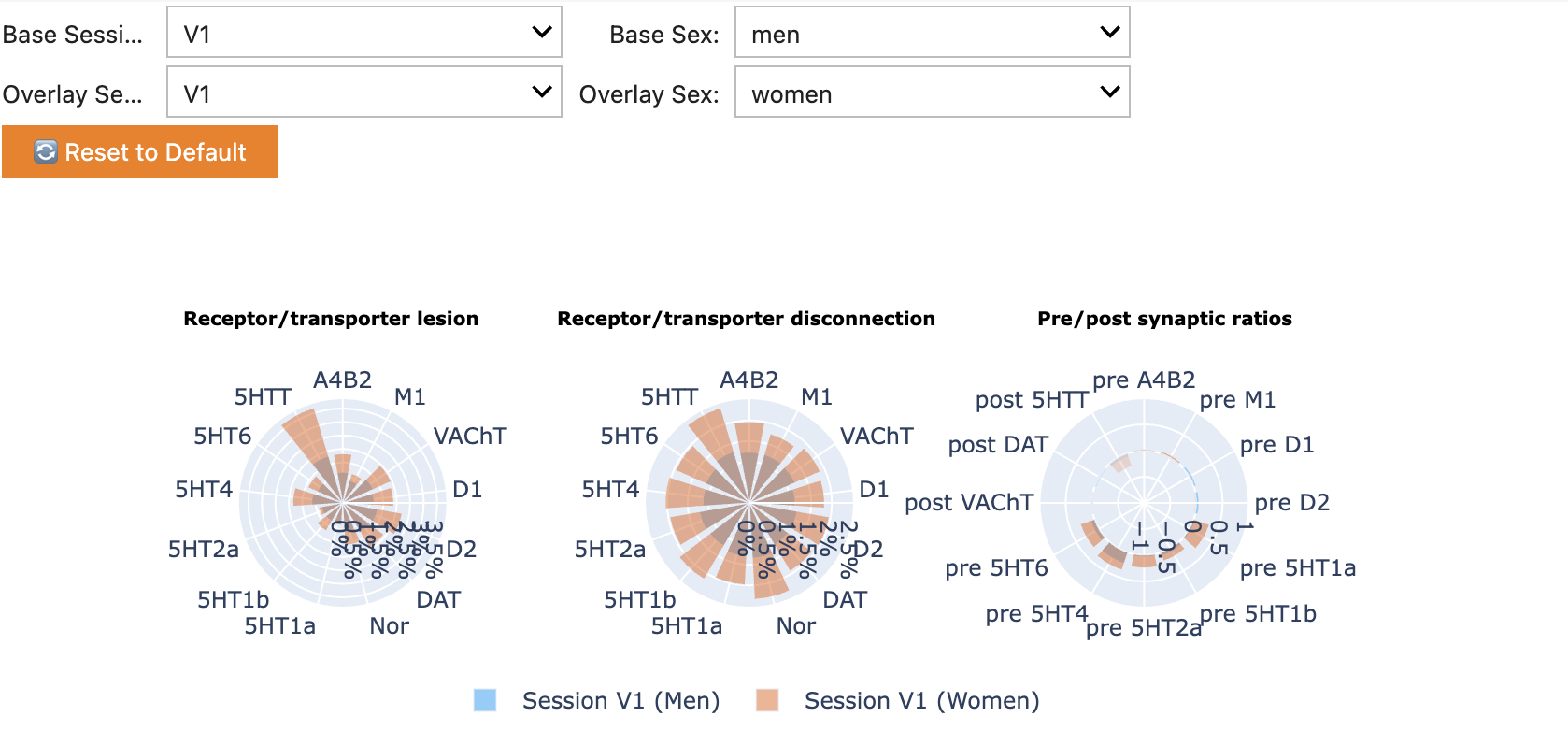Click the Pre/post synaptic ratios chart title
Viewport: 1568px width, 731px height.
click(1164, 319)
